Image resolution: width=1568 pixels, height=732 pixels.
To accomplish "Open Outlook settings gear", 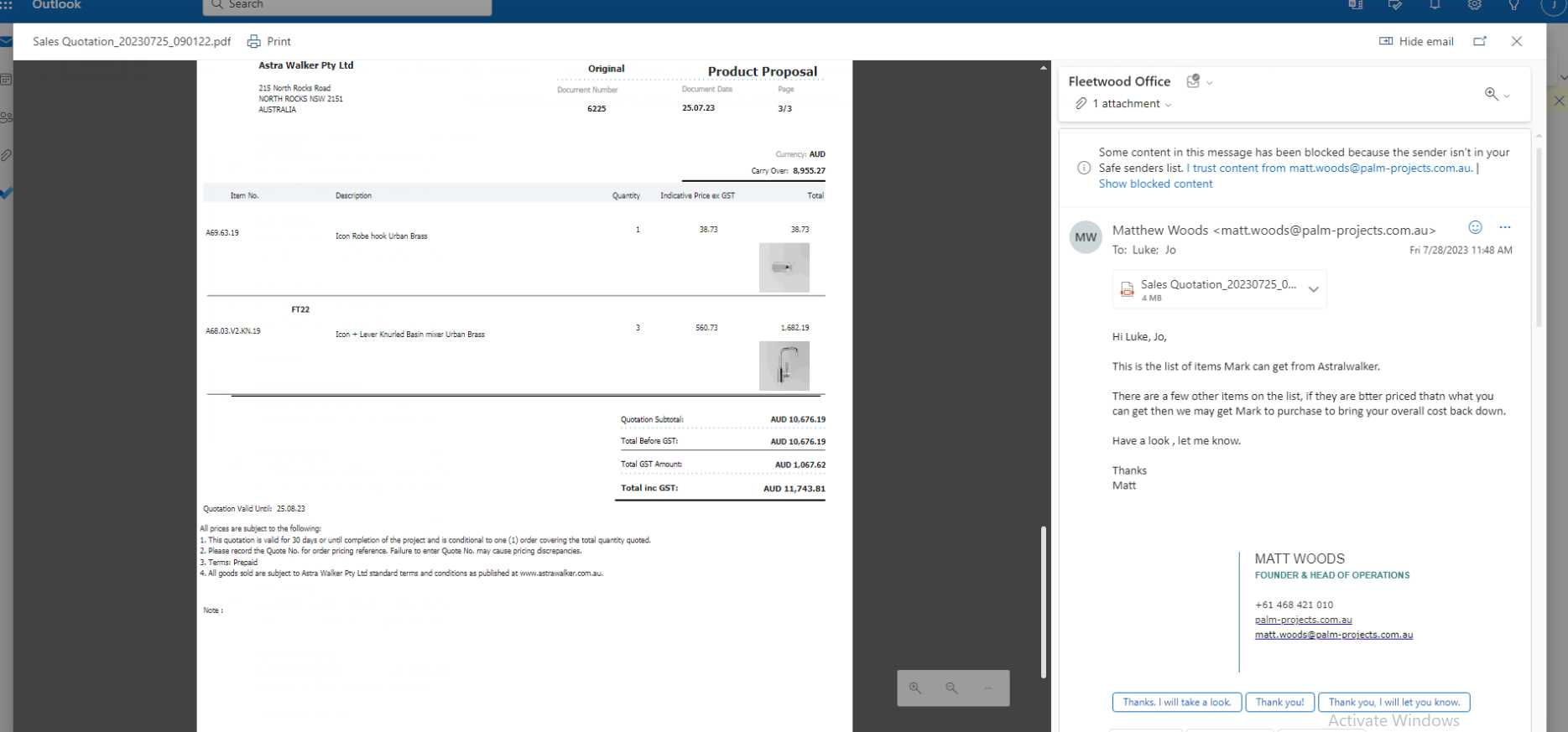I will click(1474, 5).
